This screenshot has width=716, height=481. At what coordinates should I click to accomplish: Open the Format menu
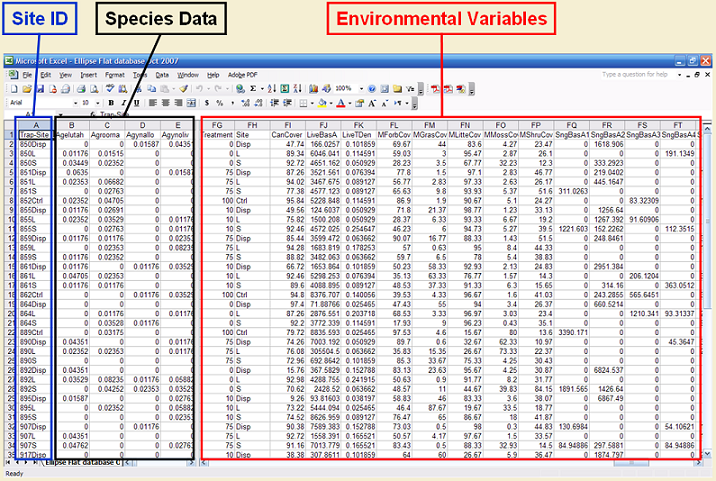click(115, 74)
